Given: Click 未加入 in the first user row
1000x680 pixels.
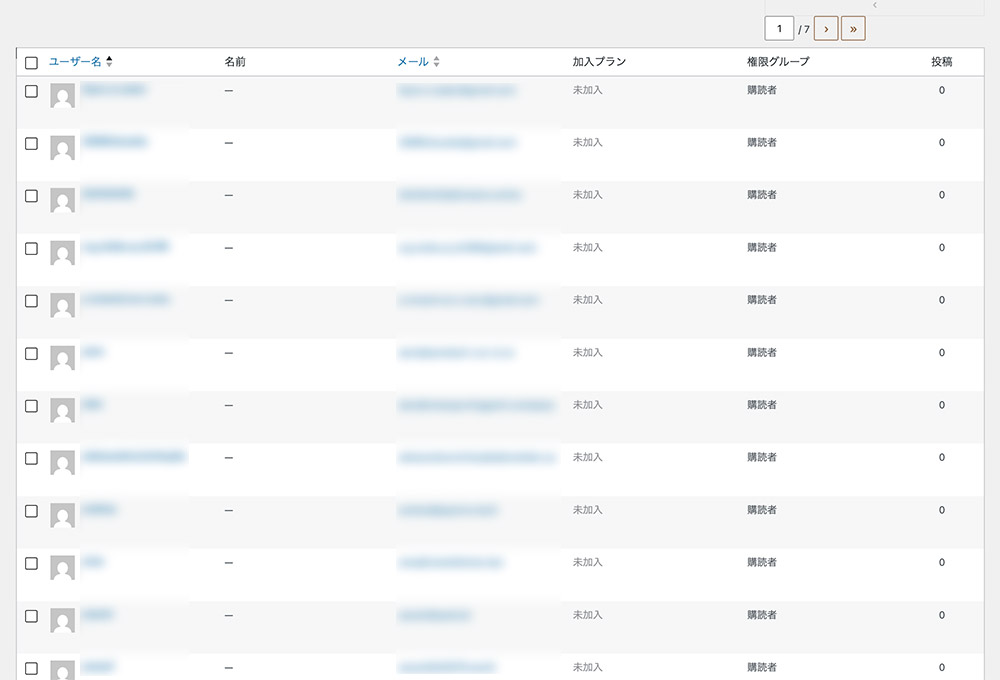Looking at the screenshot, I should tap(587, 90).
